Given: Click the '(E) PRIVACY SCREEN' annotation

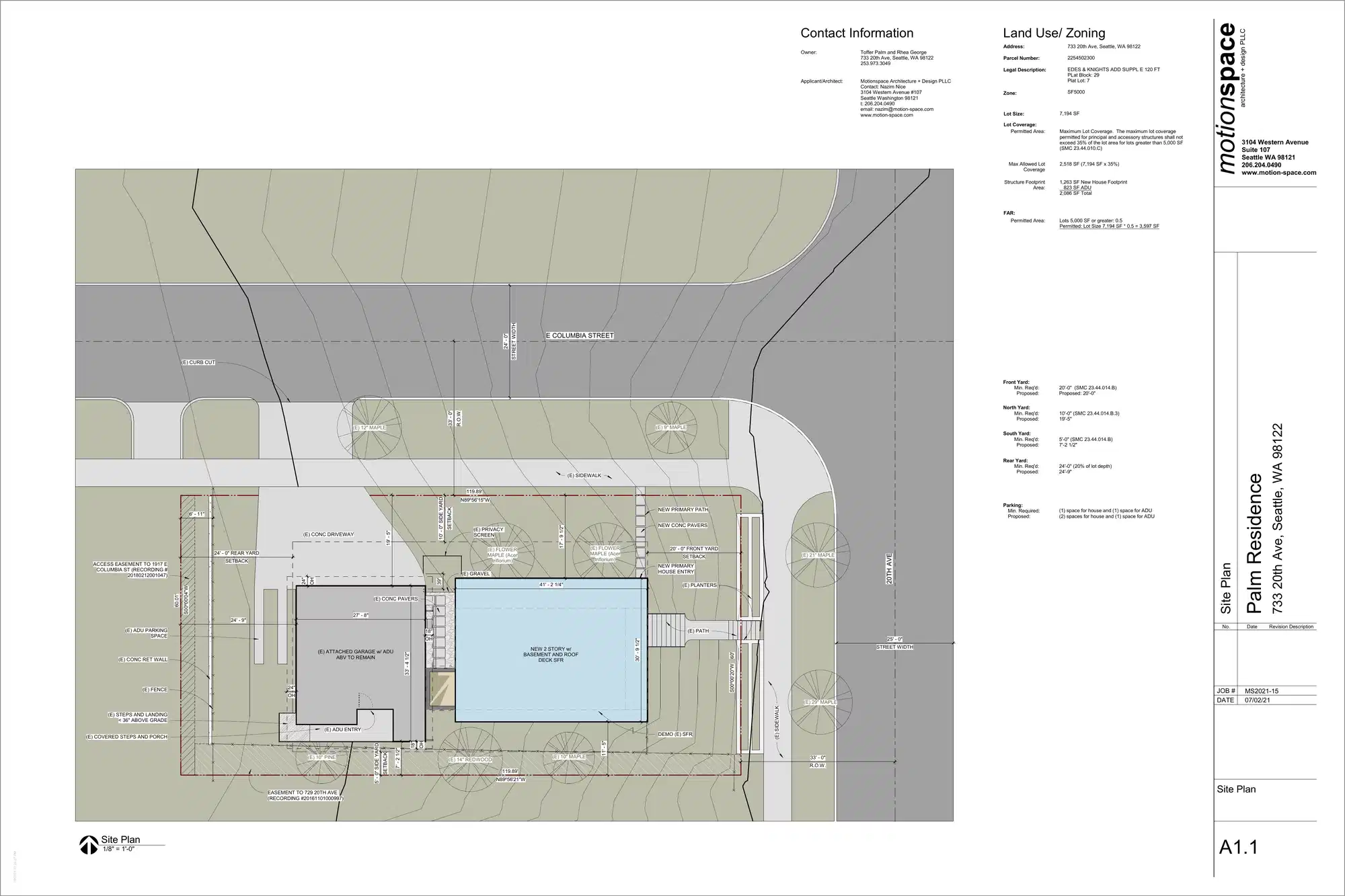Looking at the screenshot, I should pyautogui.click(x=488, y=532).
